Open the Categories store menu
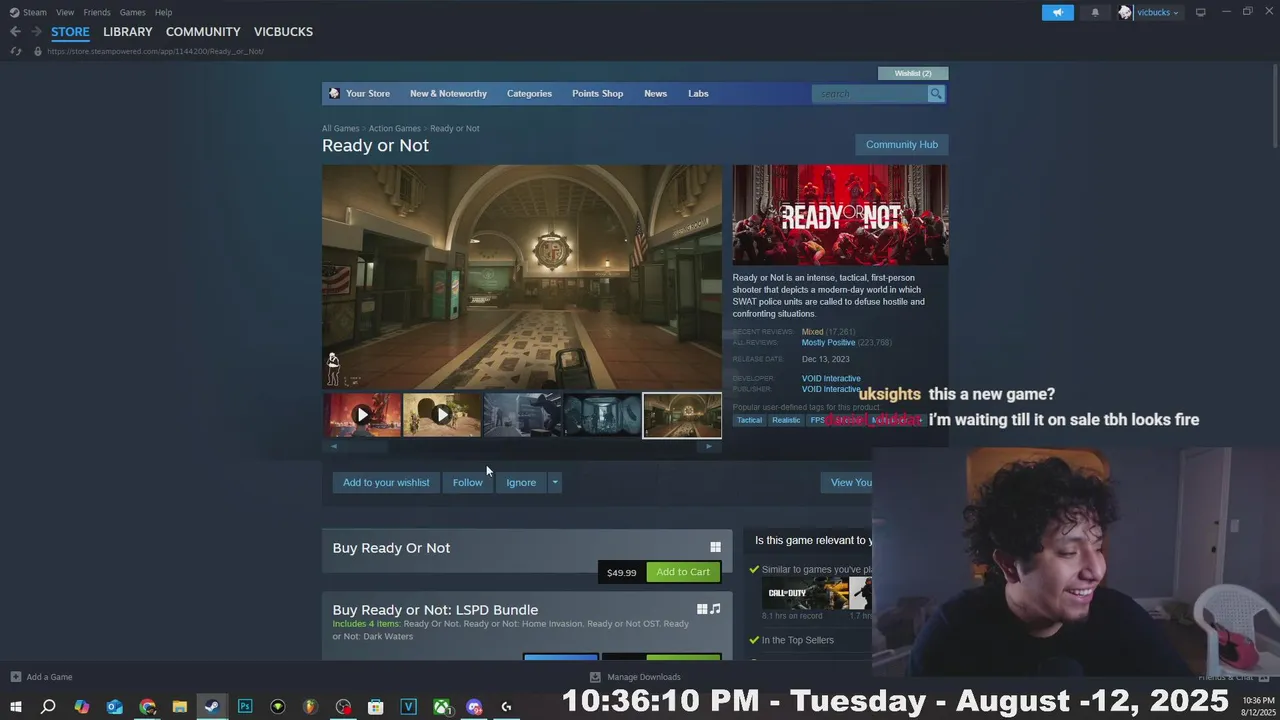1280x720 pixels. [529, 93]
